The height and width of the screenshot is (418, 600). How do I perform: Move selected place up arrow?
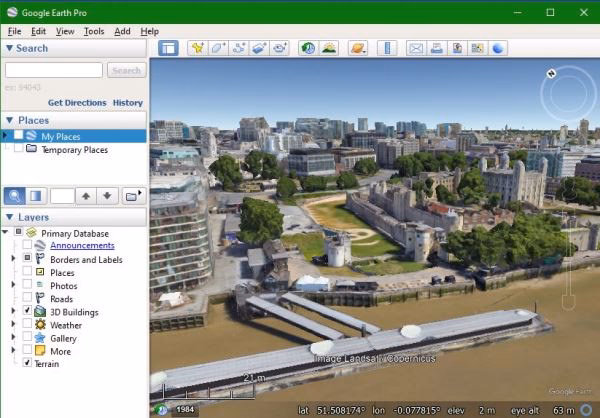86,196
